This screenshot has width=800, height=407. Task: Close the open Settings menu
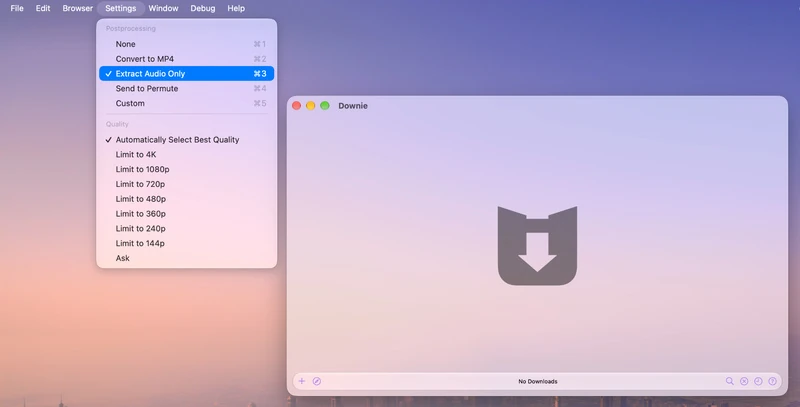point(120,8)
